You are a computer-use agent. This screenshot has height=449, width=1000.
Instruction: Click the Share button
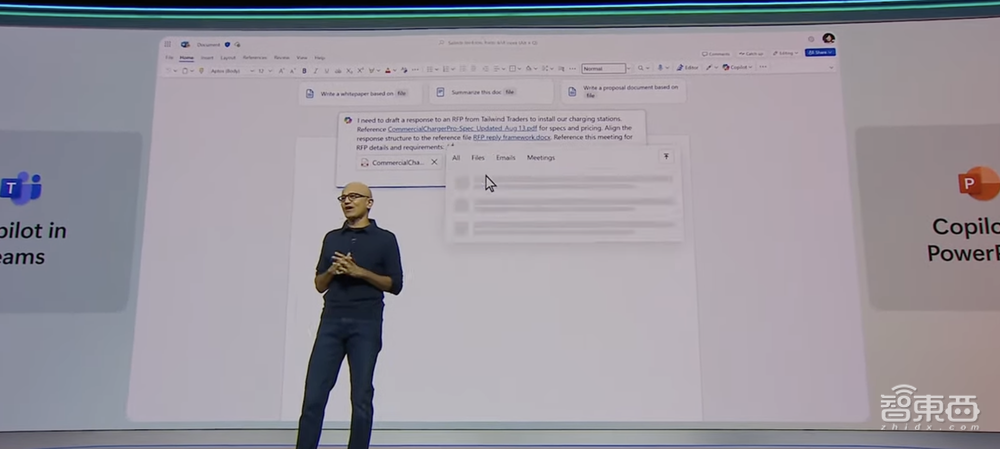pyautogui.click(x=819, y=52)
